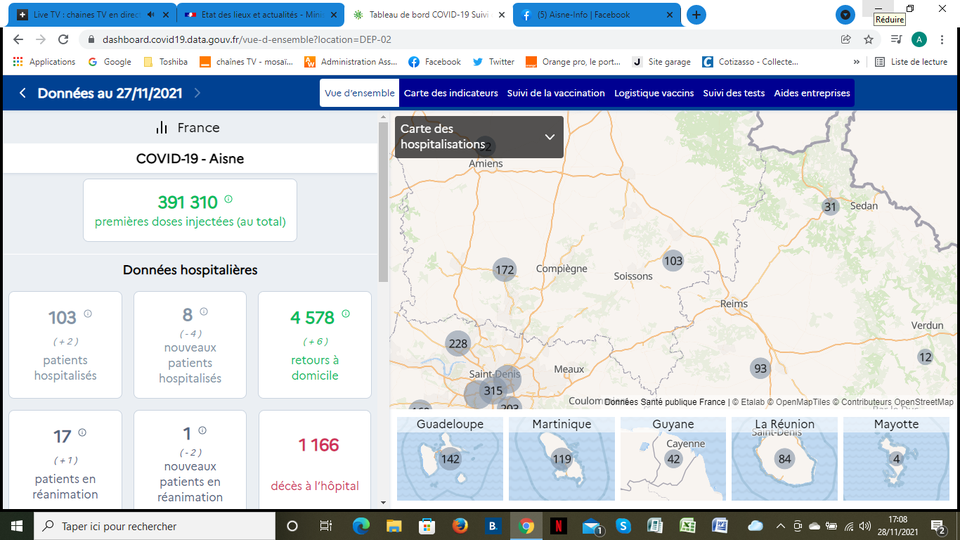Open the media control icon in toolbar
Viewport: 960px width, 540px height.
point(896,39)
